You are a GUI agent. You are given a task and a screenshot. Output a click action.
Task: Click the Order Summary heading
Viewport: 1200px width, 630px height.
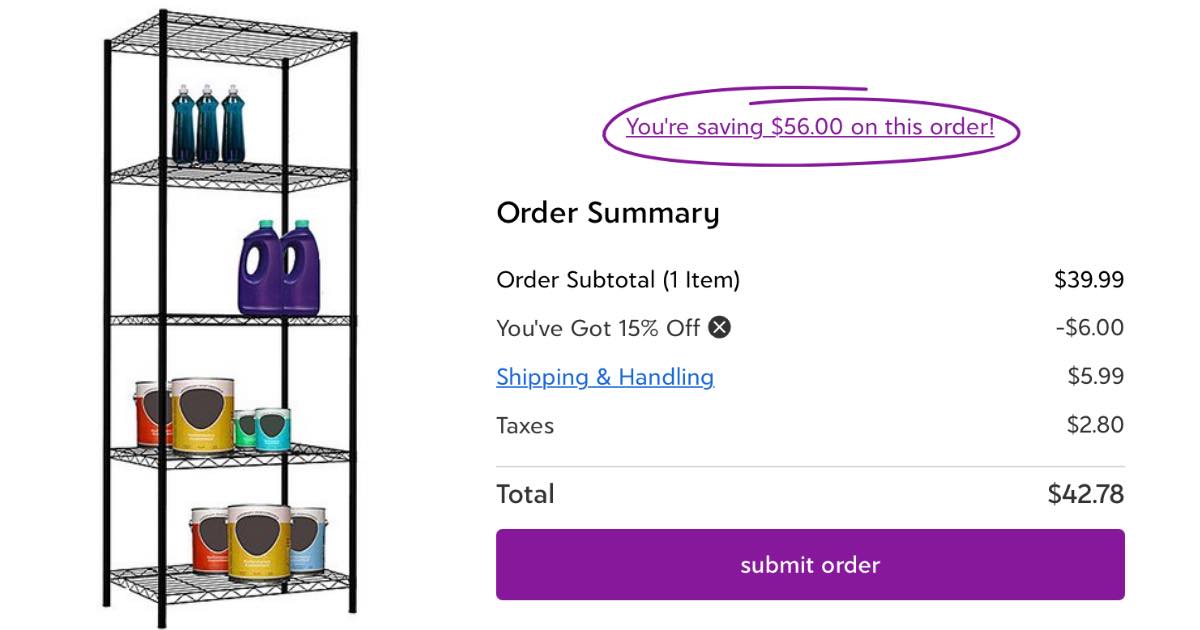point(608,213)
